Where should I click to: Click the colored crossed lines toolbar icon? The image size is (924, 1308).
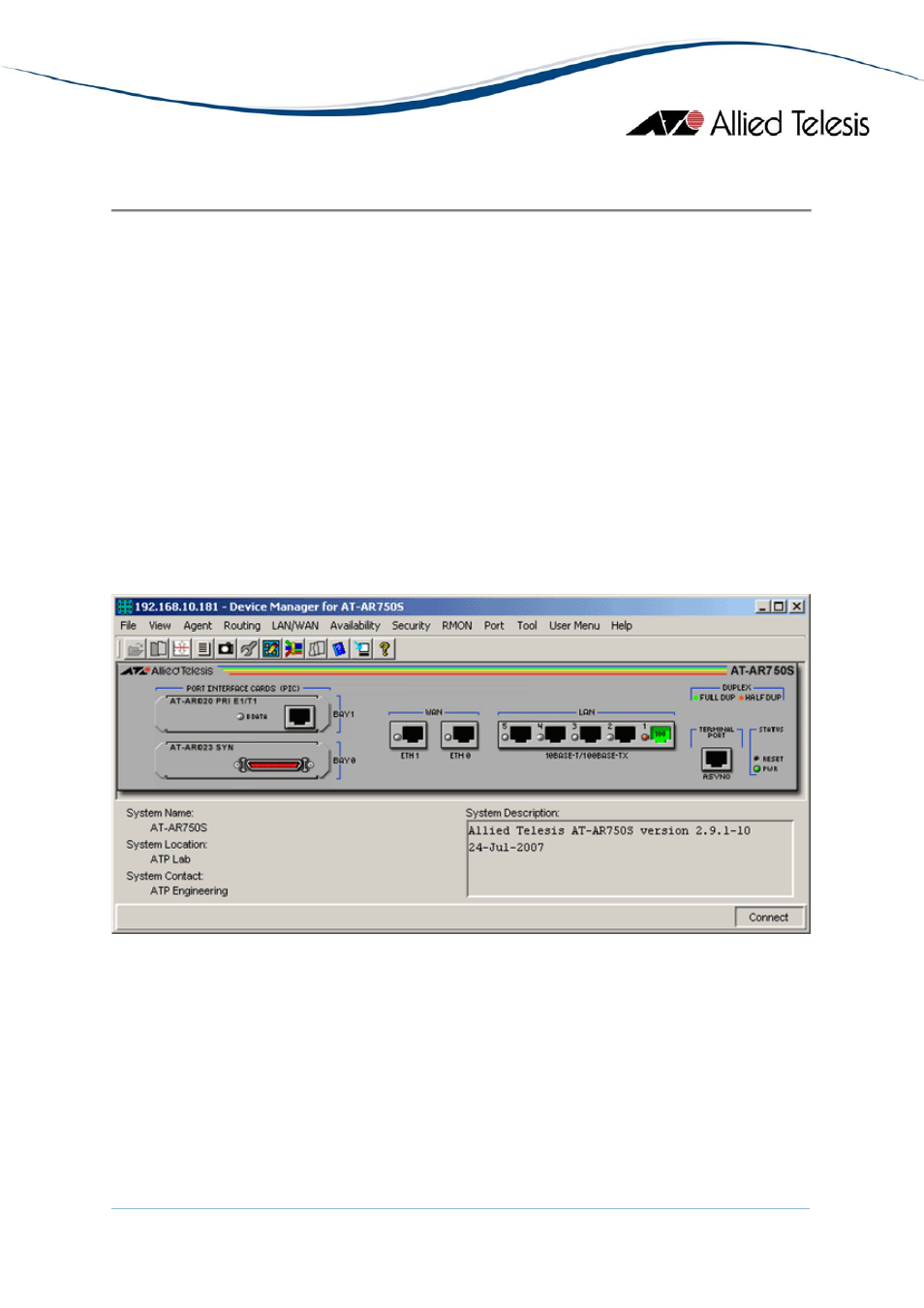click(x=293, y=649)
